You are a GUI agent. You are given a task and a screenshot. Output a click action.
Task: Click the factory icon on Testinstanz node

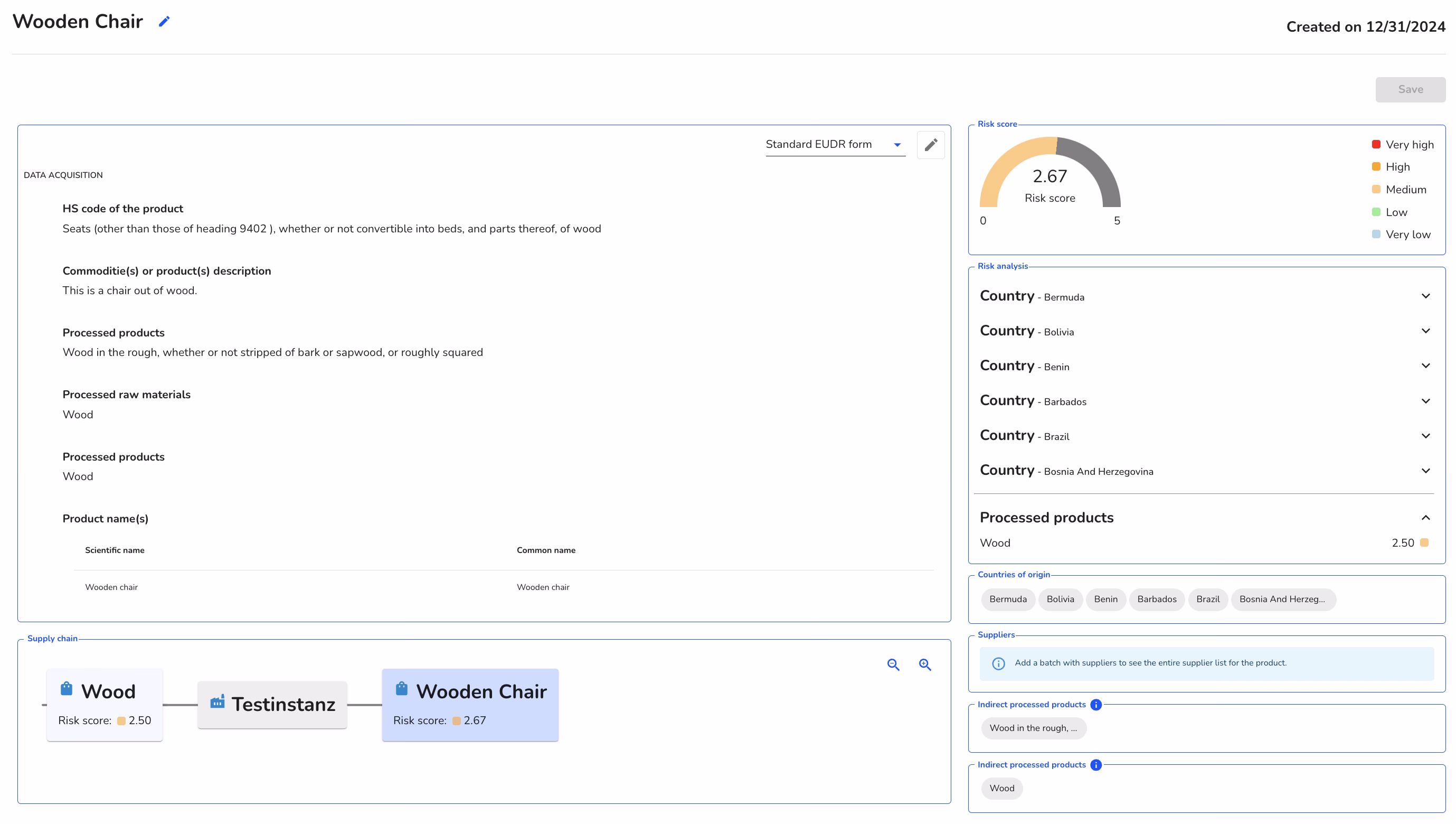pyautogui.click(x=218, y=703)
